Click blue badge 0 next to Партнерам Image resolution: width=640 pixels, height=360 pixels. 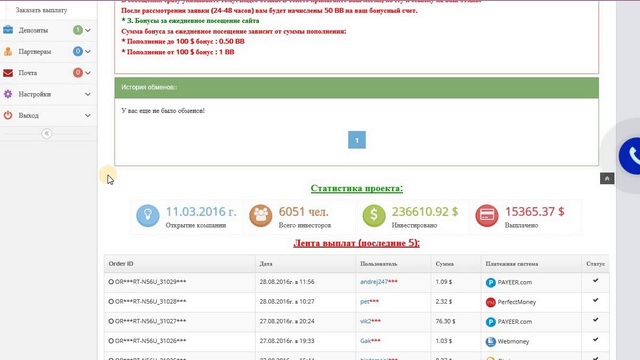(78, 51)
